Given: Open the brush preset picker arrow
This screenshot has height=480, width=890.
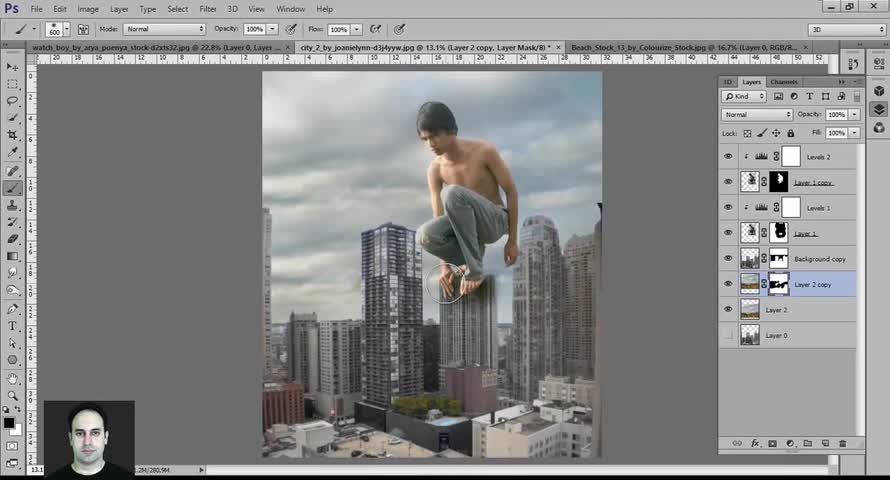Looking at the screenshot, I should [x=67, y=29].
